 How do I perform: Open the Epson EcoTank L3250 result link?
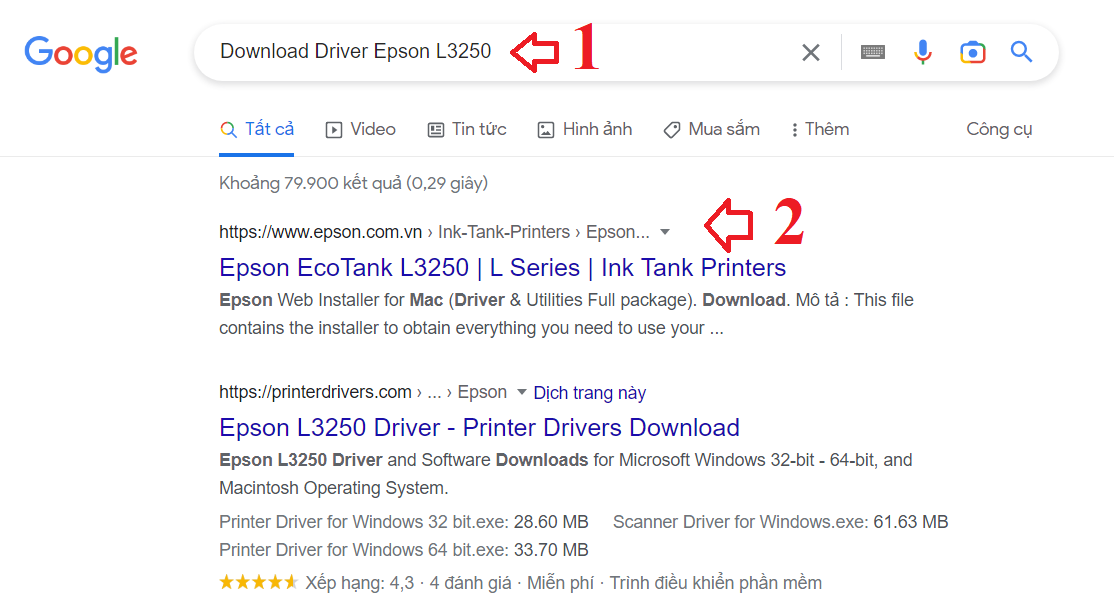(501, 267)
